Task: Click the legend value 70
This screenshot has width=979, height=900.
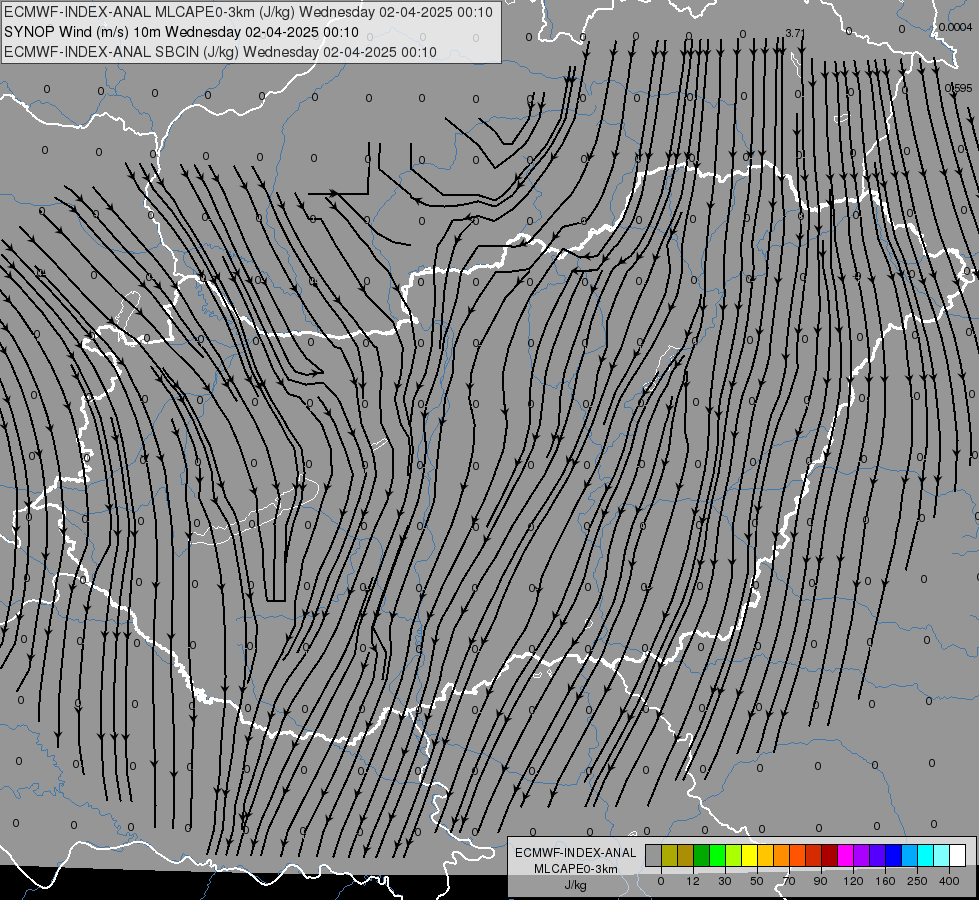Action: [789, 881]
